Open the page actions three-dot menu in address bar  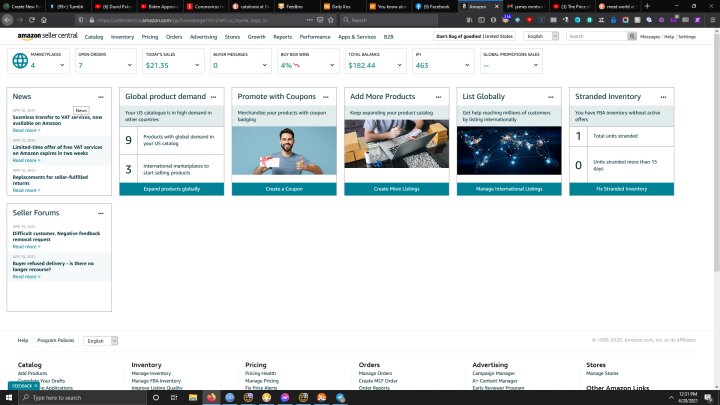309,20
